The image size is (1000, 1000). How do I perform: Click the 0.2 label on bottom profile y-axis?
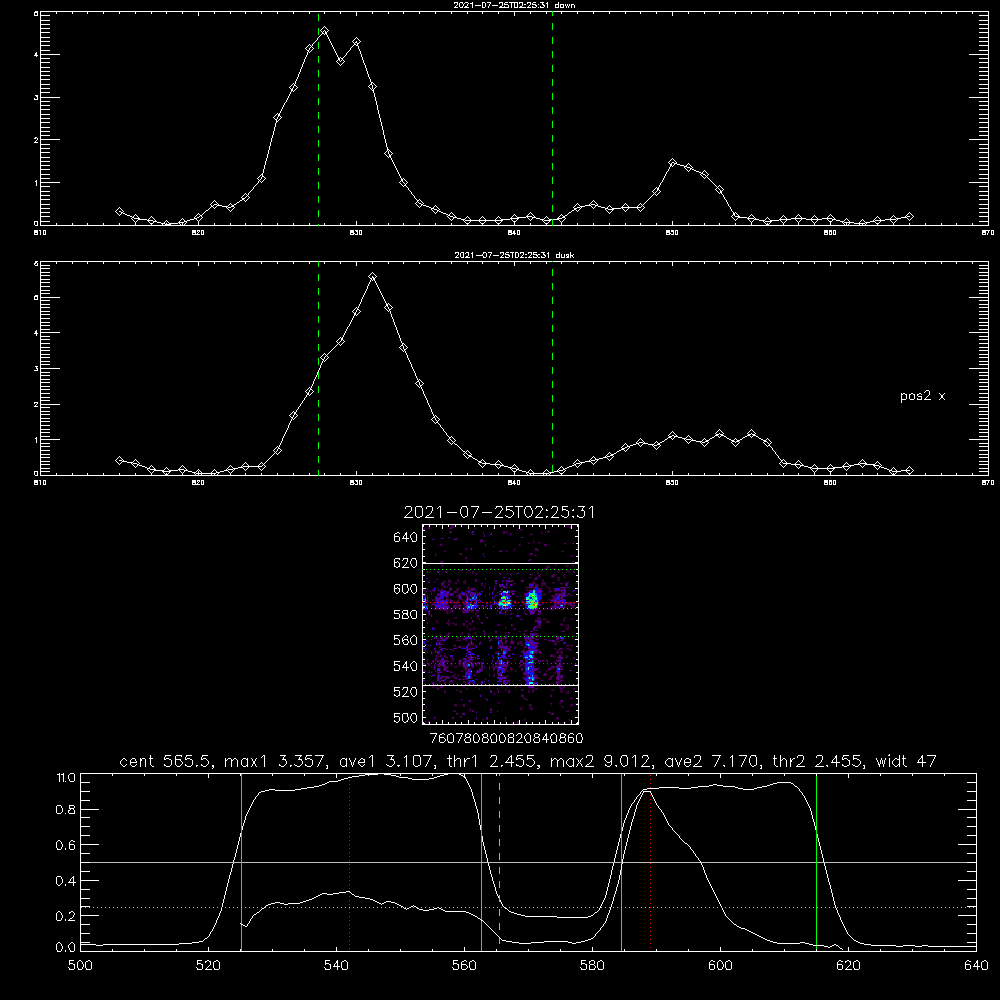[x=66, y=916]
